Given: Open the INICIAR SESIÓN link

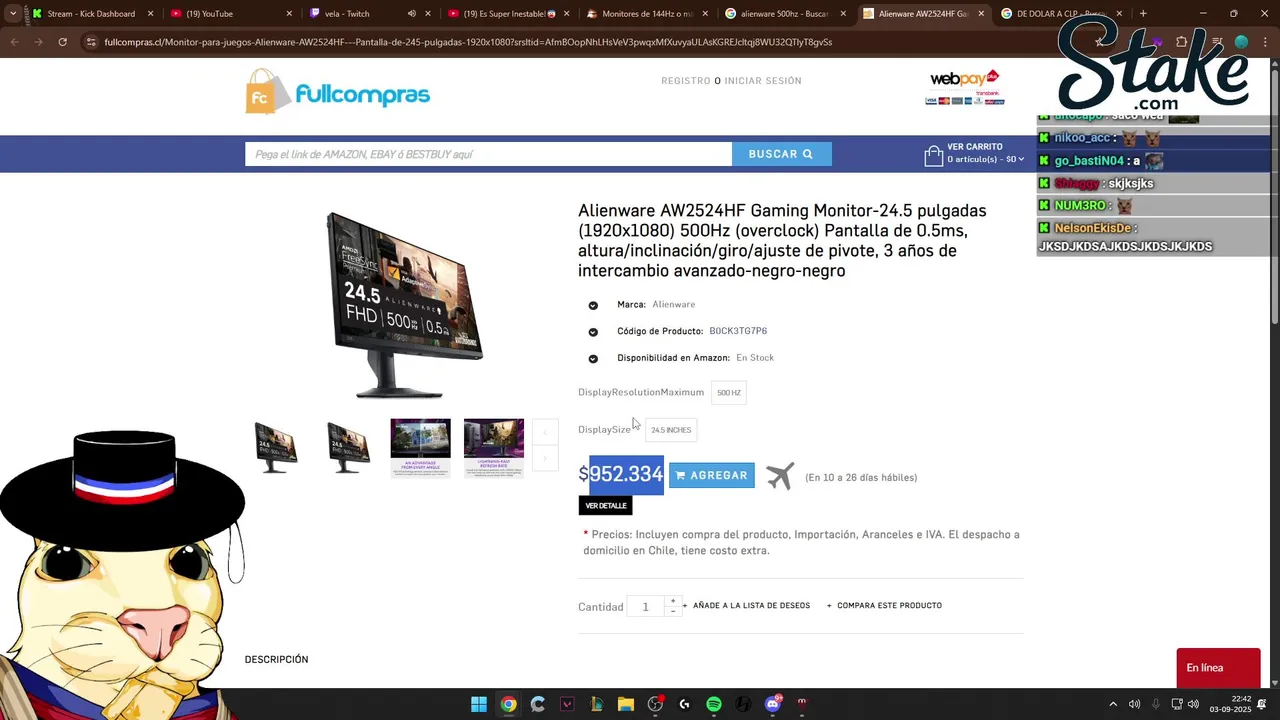Looking at the screenshot, I should 763,81.
